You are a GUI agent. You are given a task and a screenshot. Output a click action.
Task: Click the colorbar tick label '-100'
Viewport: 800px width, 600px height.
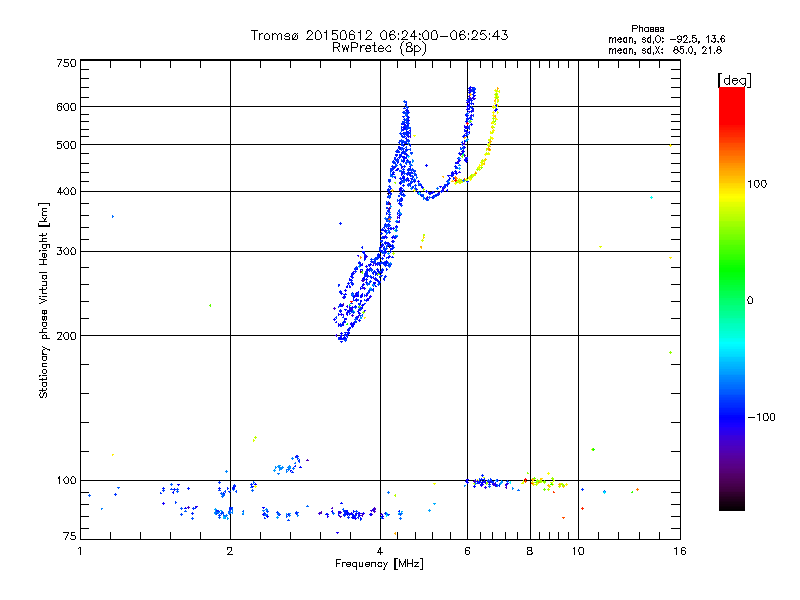(761, 417)
